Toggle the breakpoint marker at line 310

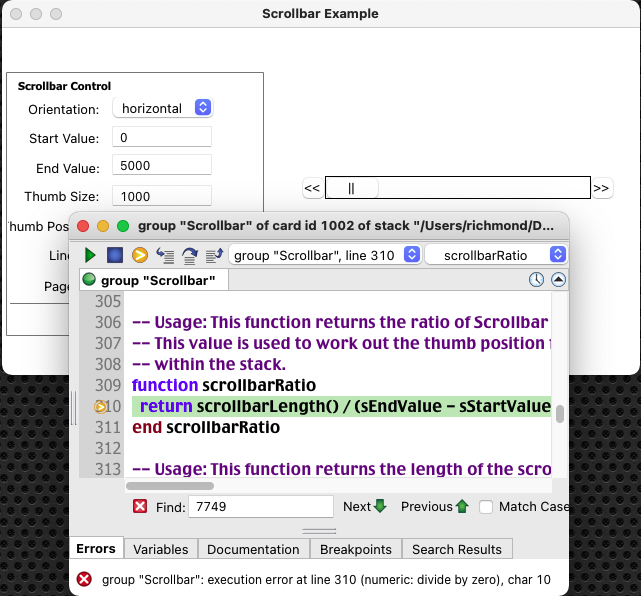pos(101,406)
